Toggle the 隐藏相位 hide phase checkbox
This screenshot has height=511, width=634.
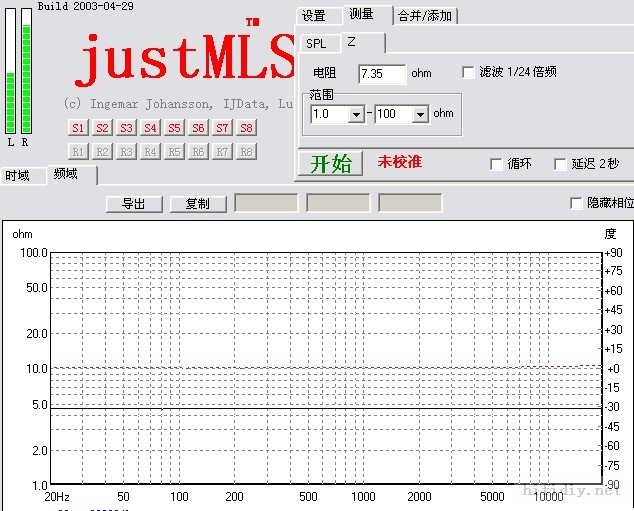coord(576,203)
